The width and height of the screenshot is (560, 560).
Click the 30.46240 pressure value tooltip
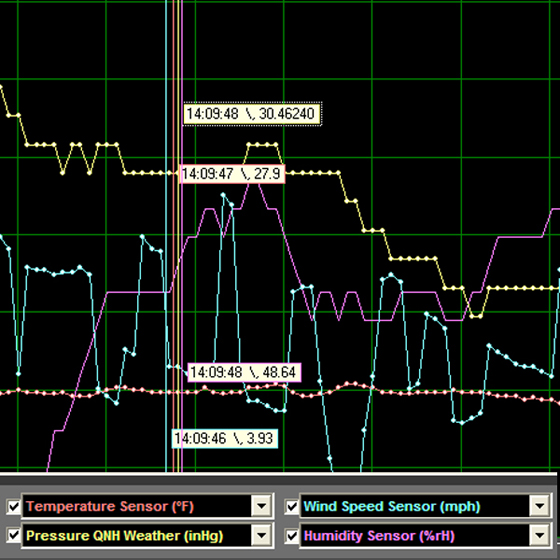[252, 114]
